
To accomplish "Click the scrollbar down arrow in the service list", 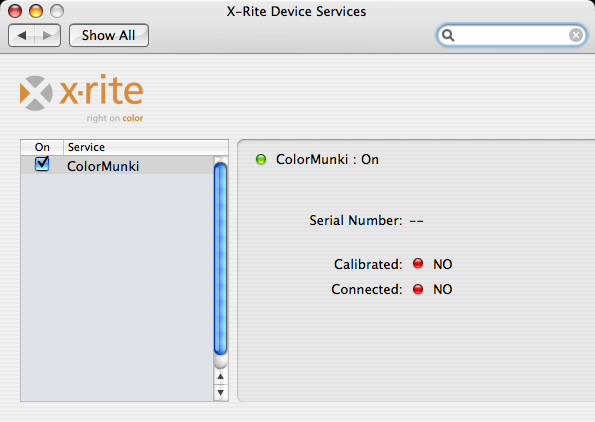I will (x=220, y=392).
